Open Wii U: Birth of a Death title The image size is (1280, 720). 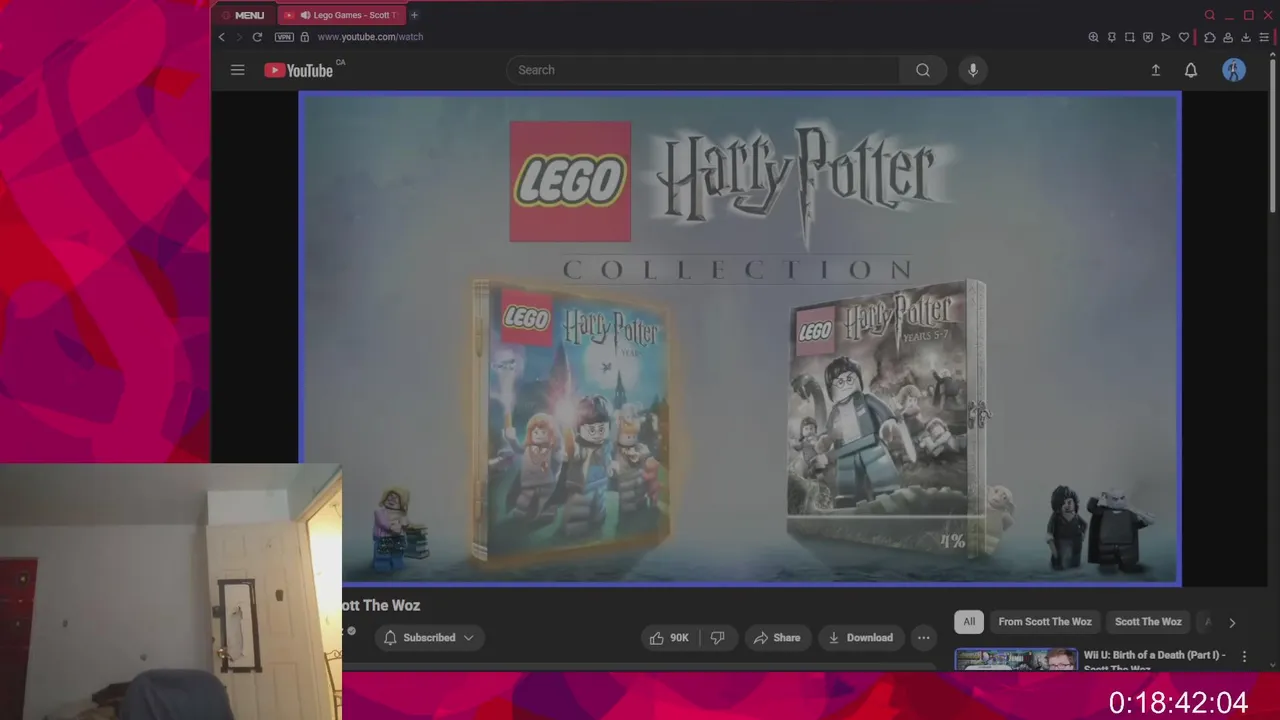1155,661
